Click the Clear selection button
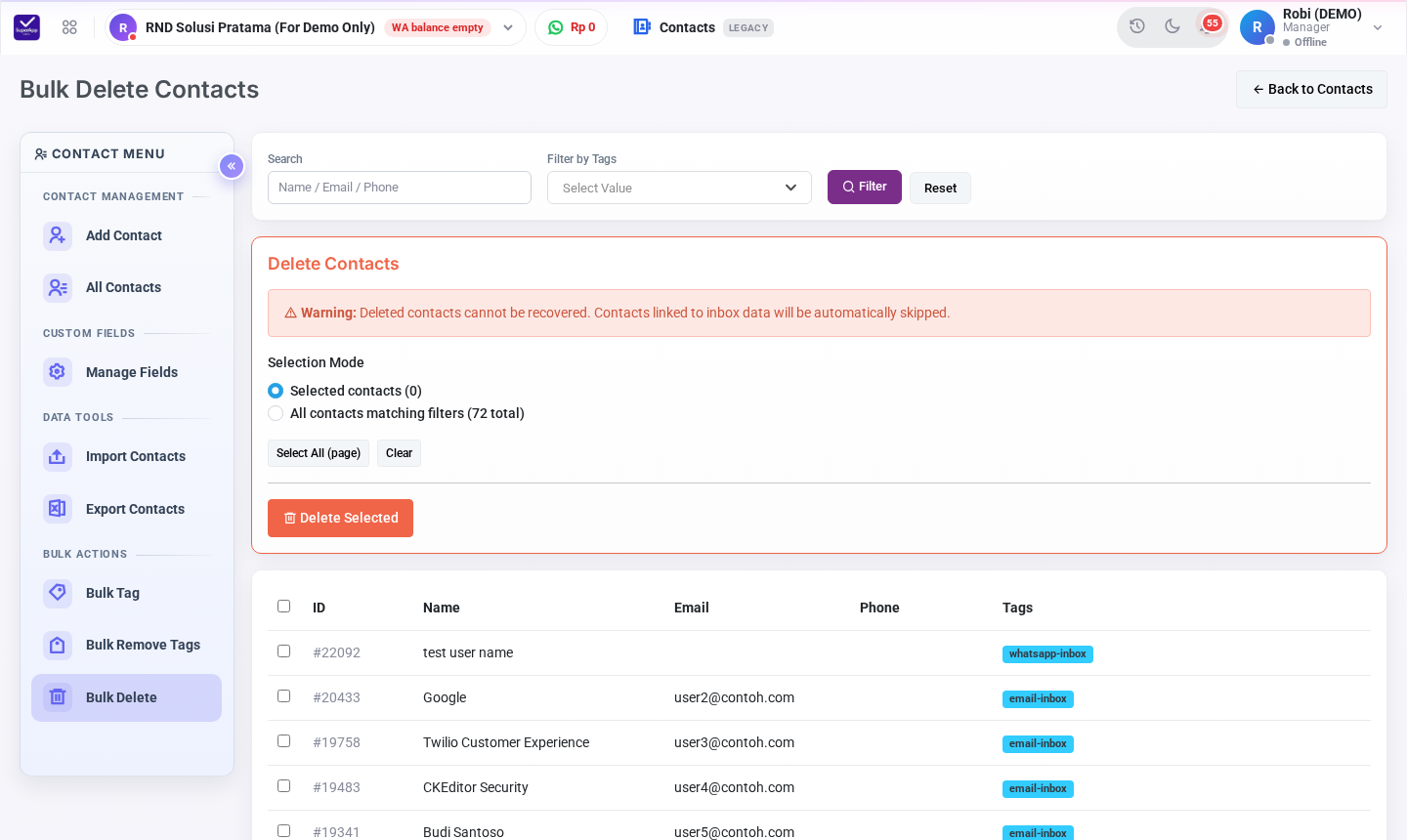Image resolution: width=1407 pixels, height=840 pixels. (399, 453)
